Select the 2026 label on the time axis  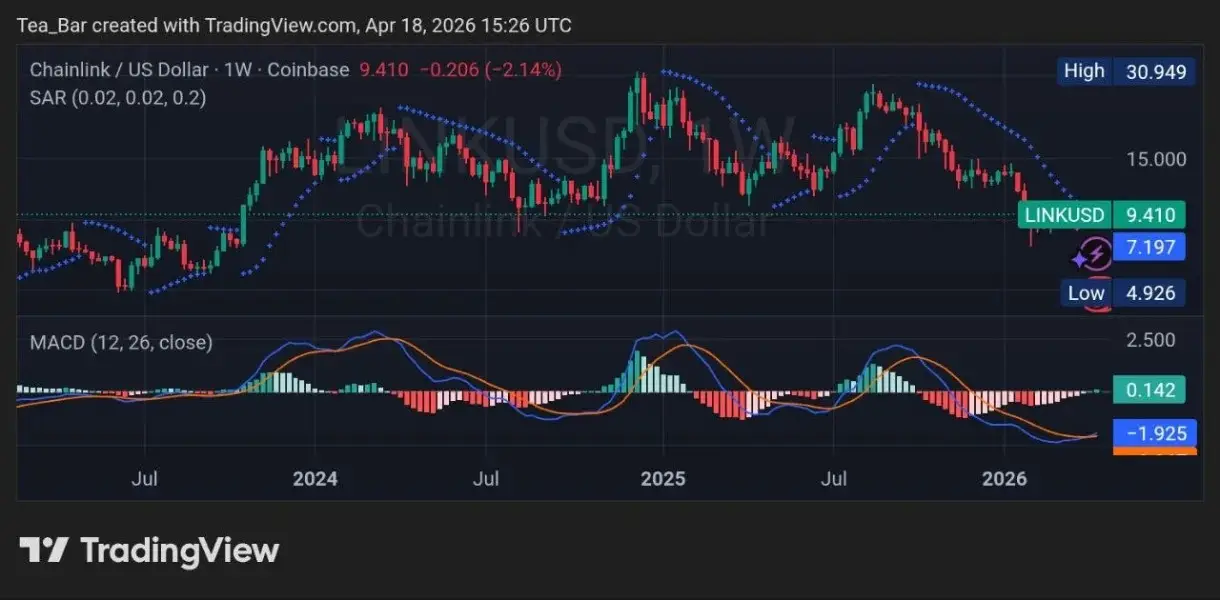[1006, 479]
